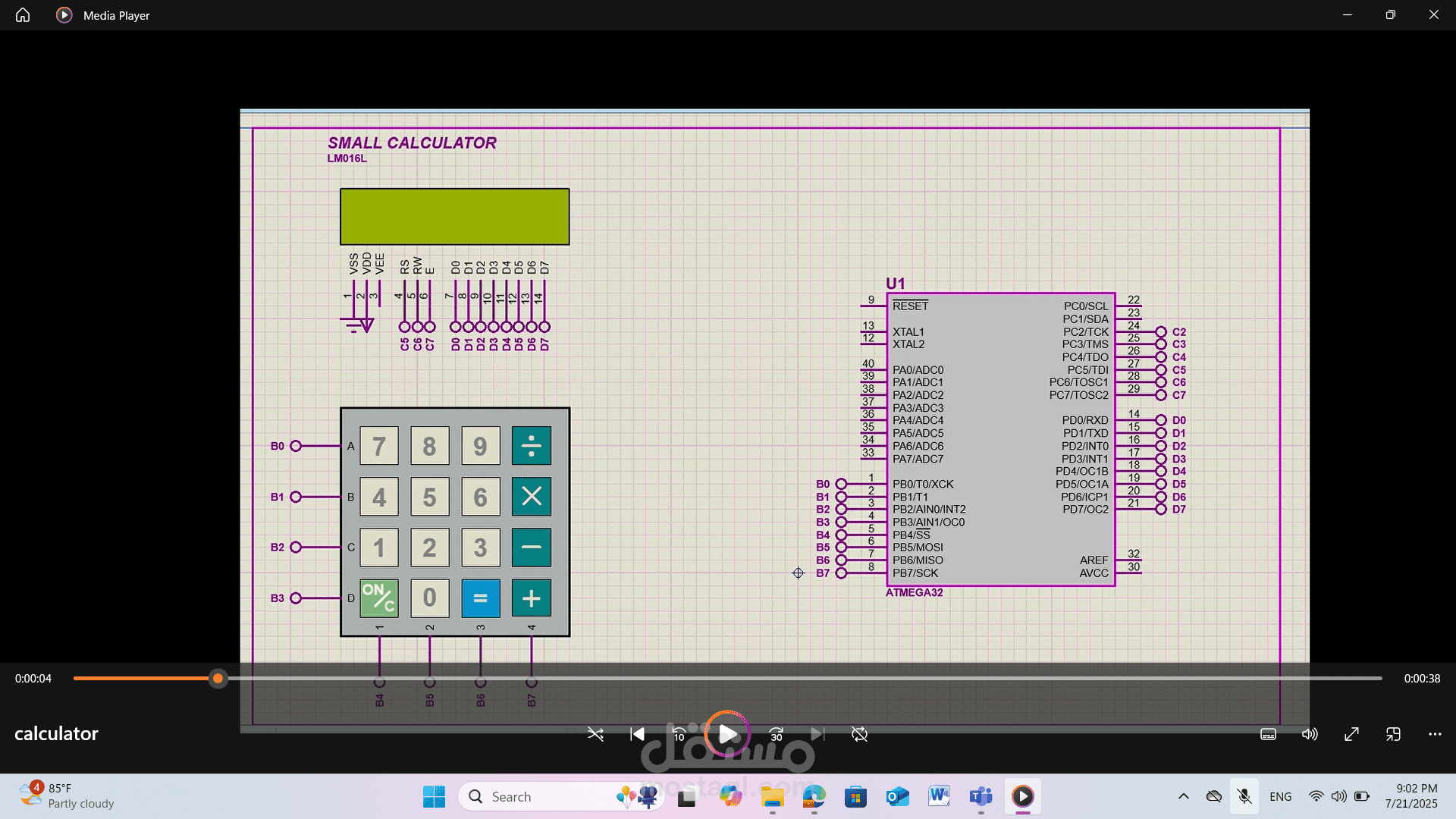1456x819 pixels.
Task: Open Microsoft Word from the taskbar
Action: click(x=939, y=796)
